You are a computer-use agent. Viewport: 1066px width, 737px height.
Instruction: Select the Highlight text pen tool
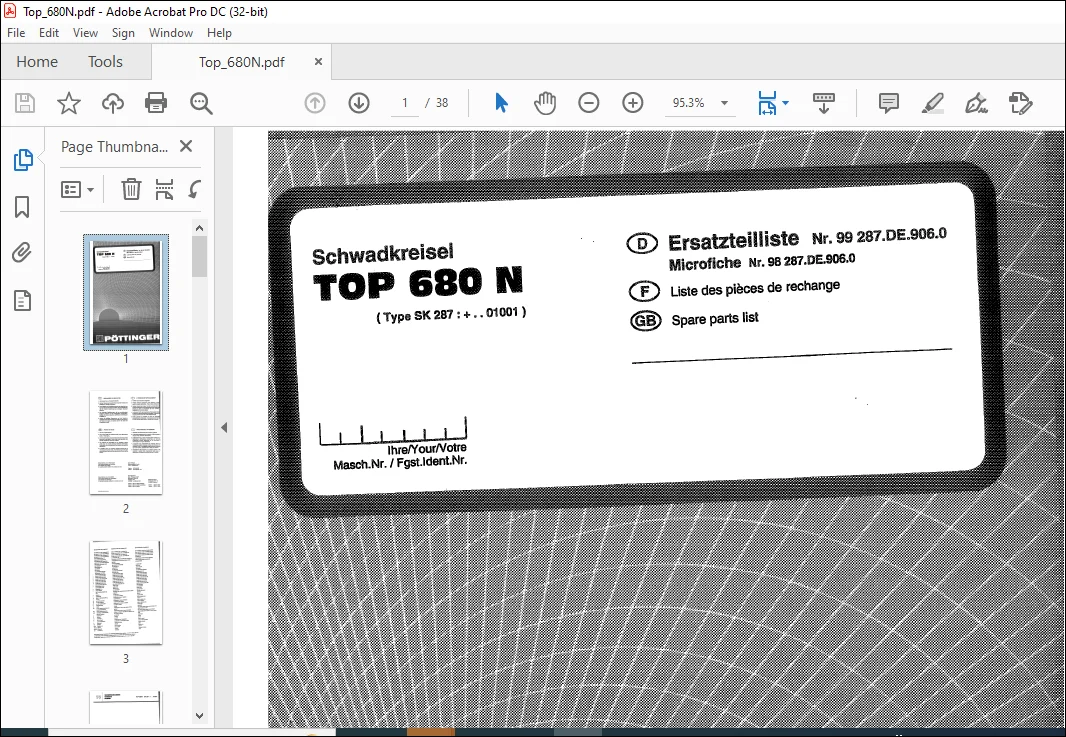[933, 103]
